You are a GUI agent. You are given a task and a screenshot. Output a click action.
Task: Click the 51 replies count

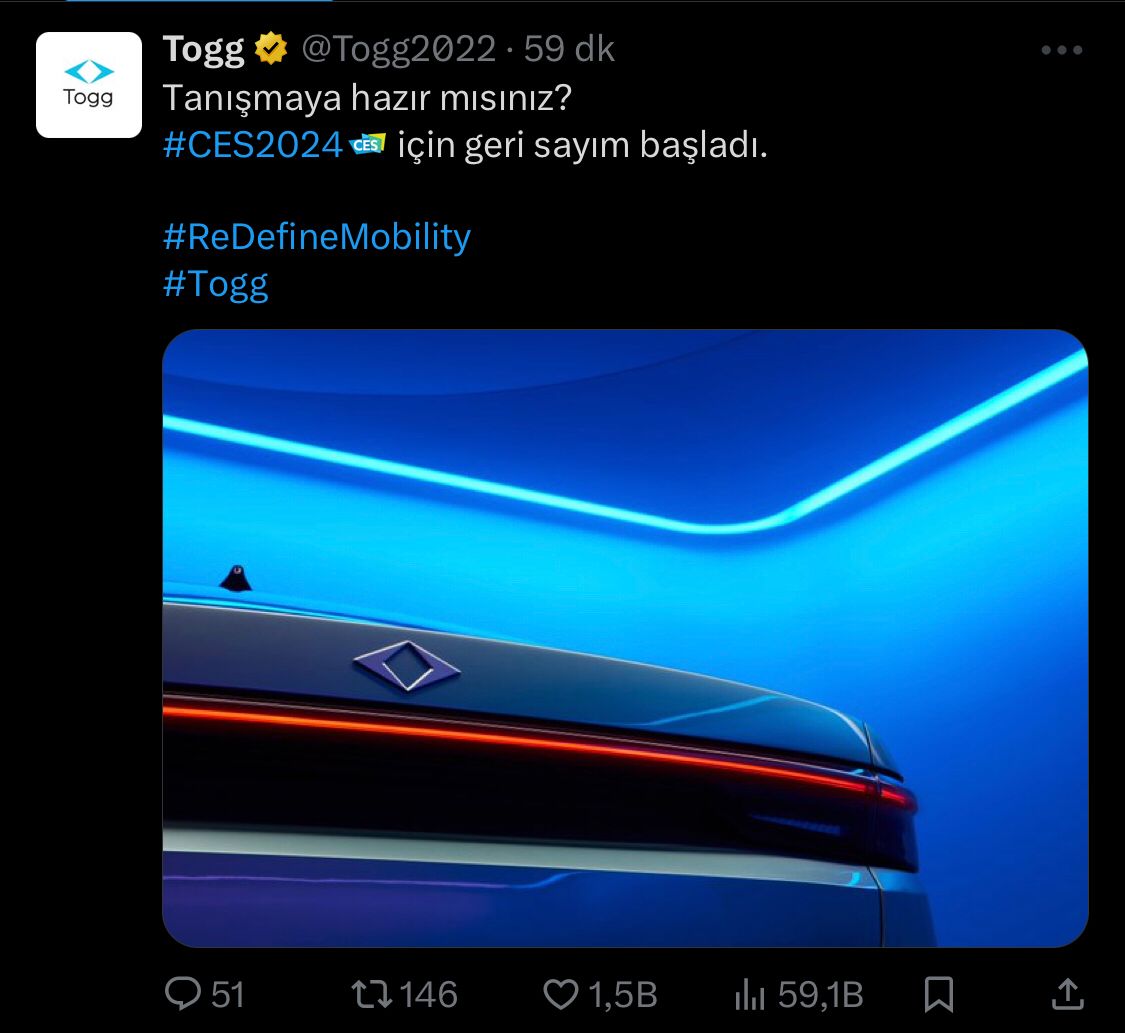228,995
